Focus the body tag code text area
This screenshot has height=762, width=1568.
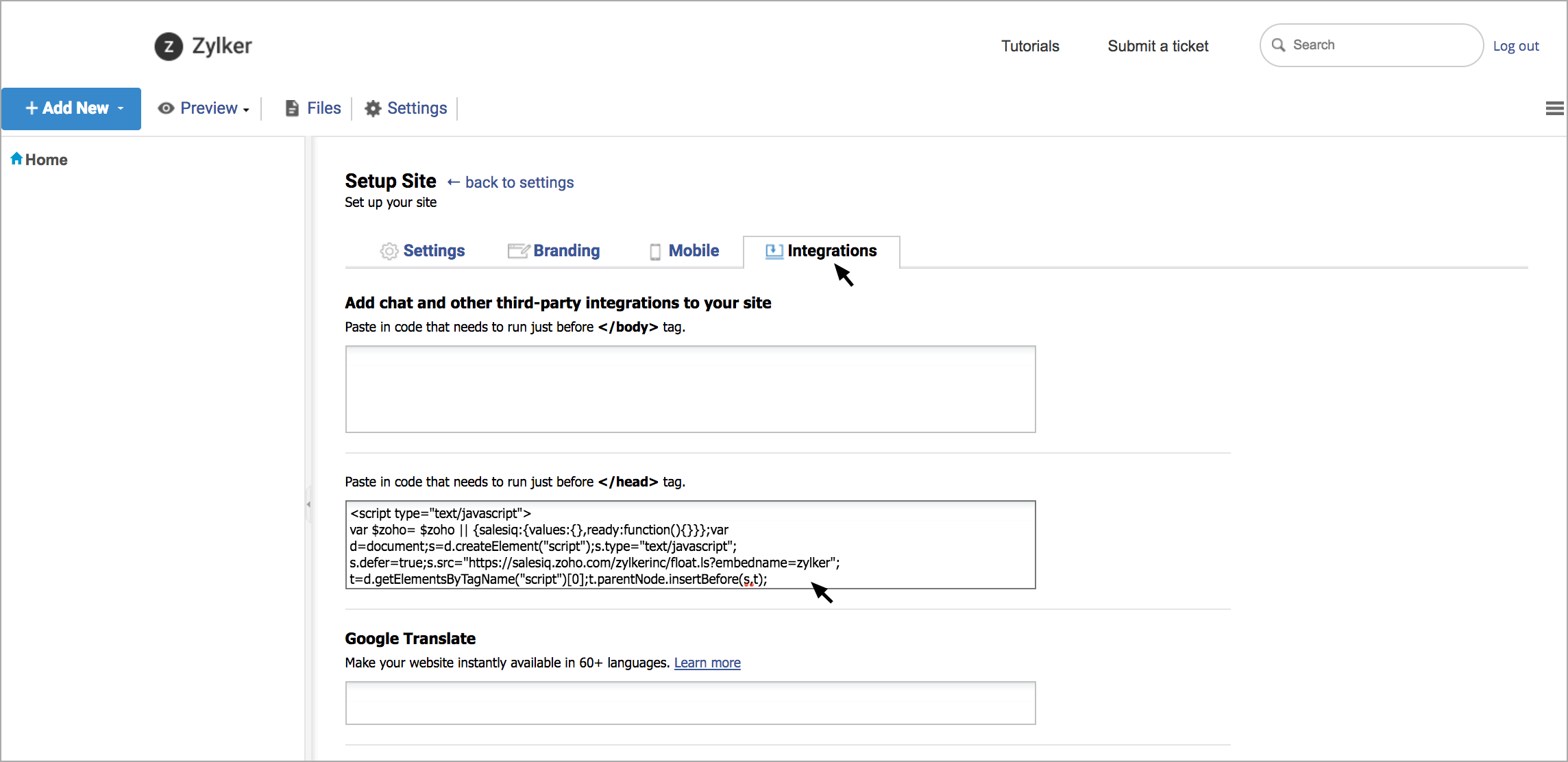pos(690,389)
